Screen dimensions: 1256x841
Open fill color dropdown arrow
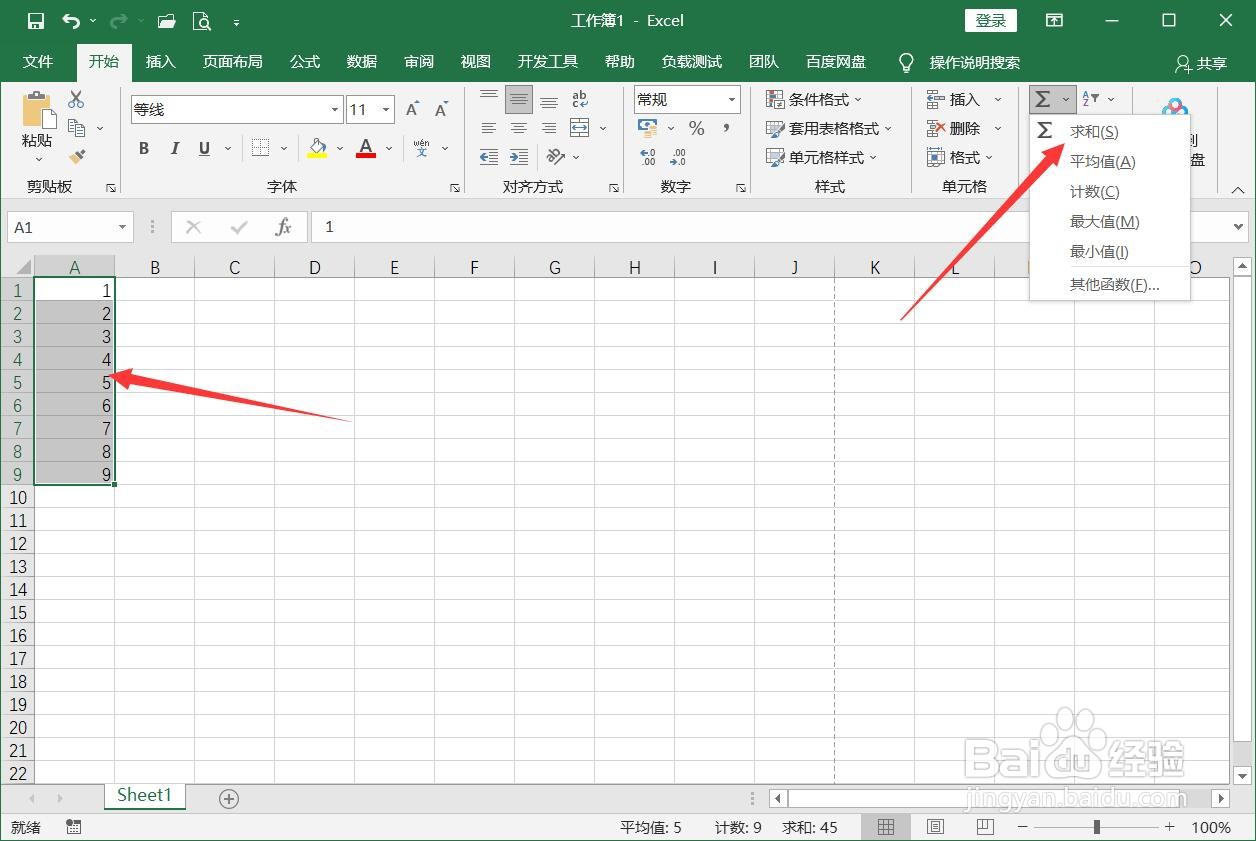click(x=339, y=148)
